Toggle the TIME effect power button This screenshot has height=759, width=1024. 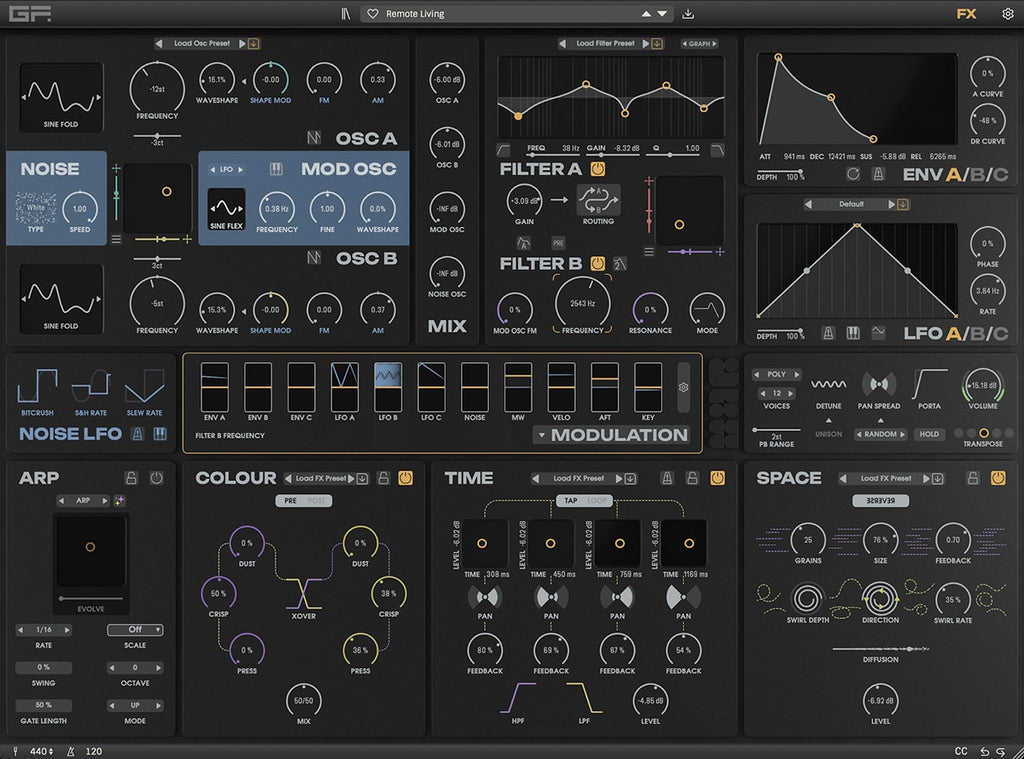pyautogui.click(x=717, y=478)
